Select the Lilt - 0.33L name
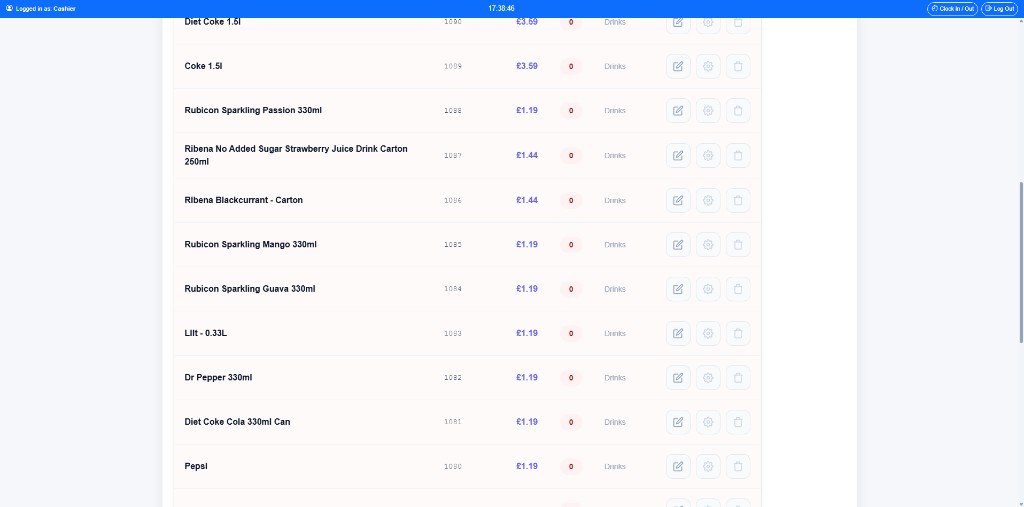This screenshot has width=1024, height=507. [x=206, y=333]
